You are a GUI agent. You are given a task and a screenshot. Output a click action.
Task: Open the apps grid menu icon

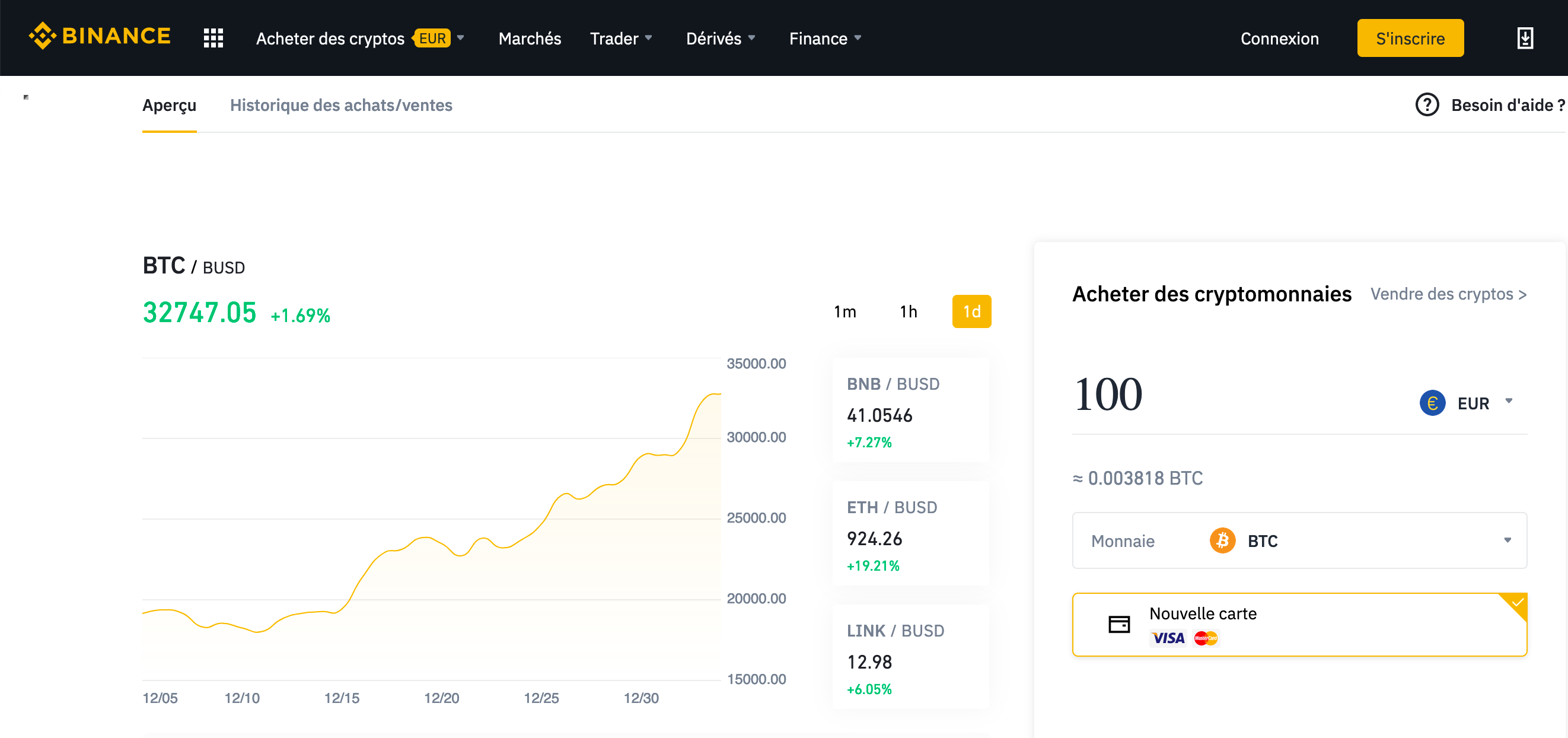pos(213,38)
